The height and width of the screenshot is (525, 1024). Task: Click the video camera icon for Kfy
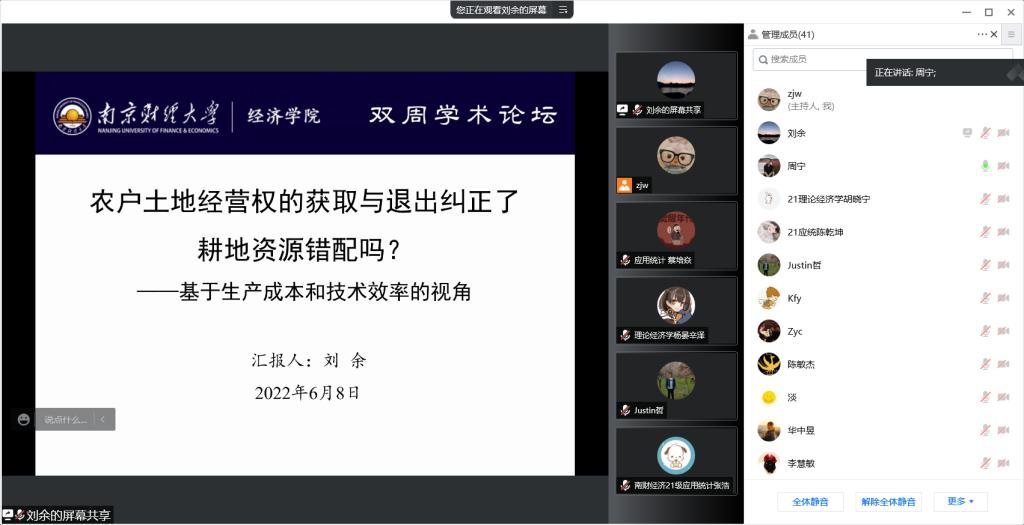click(x=1003, y=298)
